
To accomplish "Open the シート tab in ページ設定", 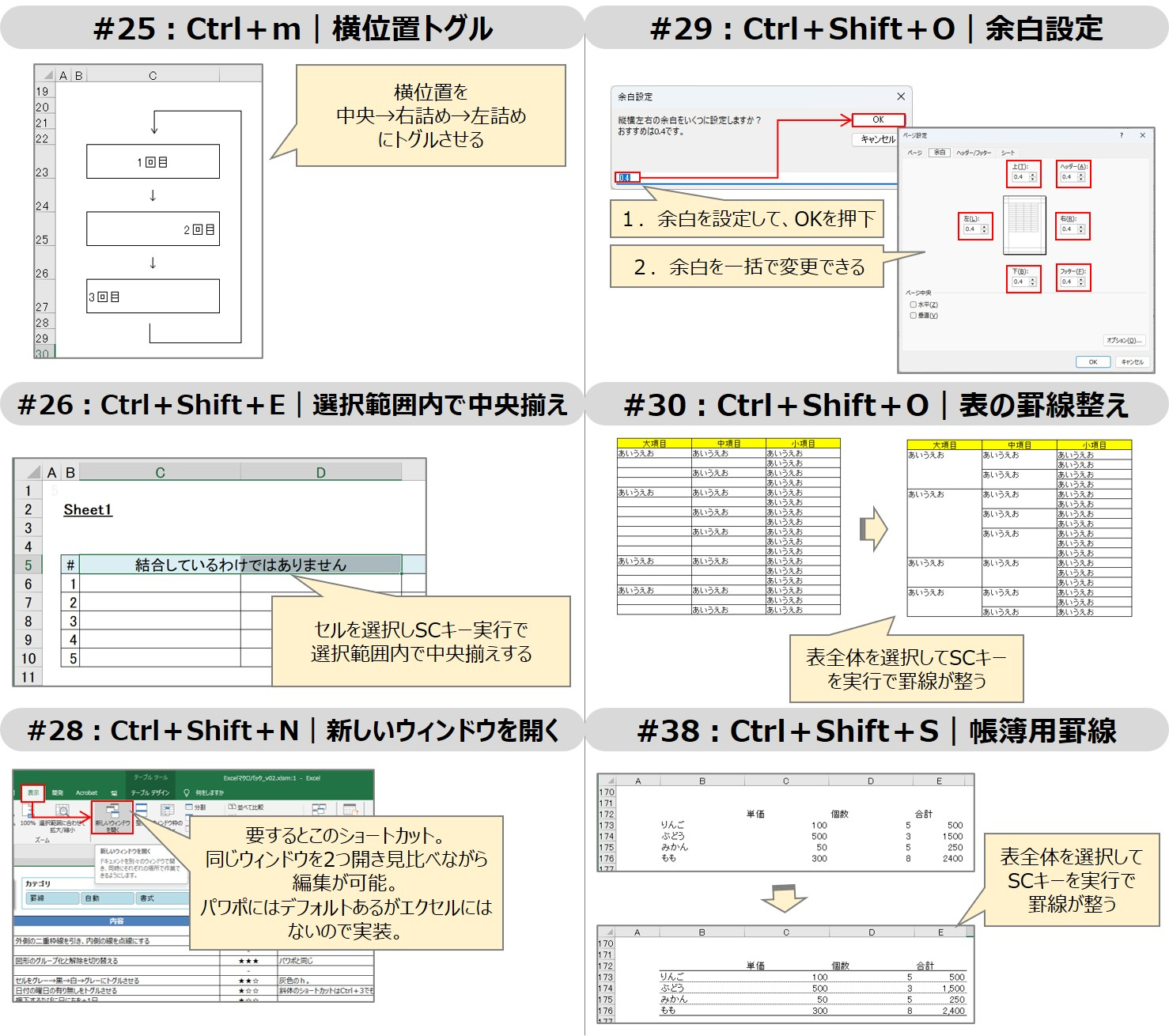I will (1008, 152).
